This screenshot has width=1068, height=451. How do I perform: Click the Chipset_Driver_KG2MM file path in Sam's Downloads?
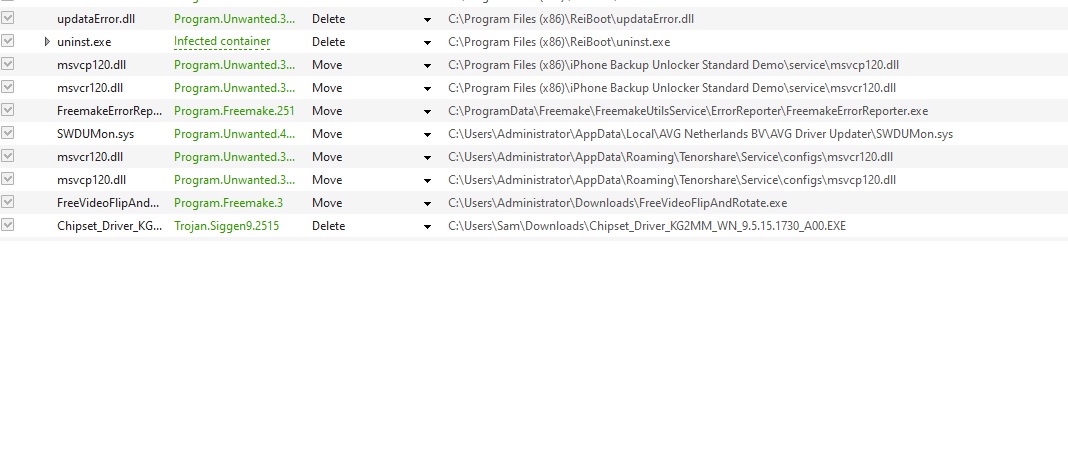click(646, 226)
